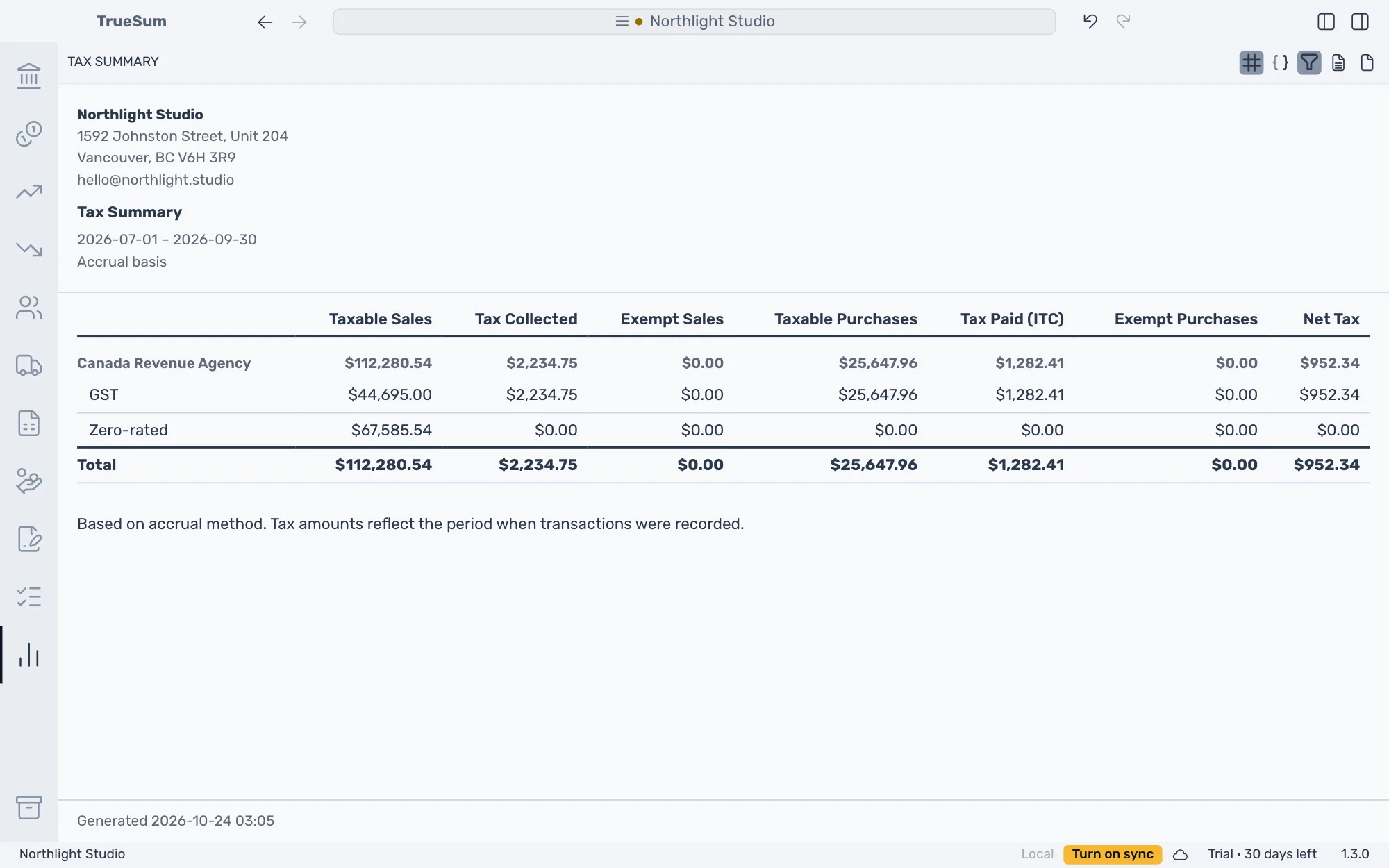Open the checklist sidebar icon
This screenshot has width=1389, height=868.
[x=28, y=596]
